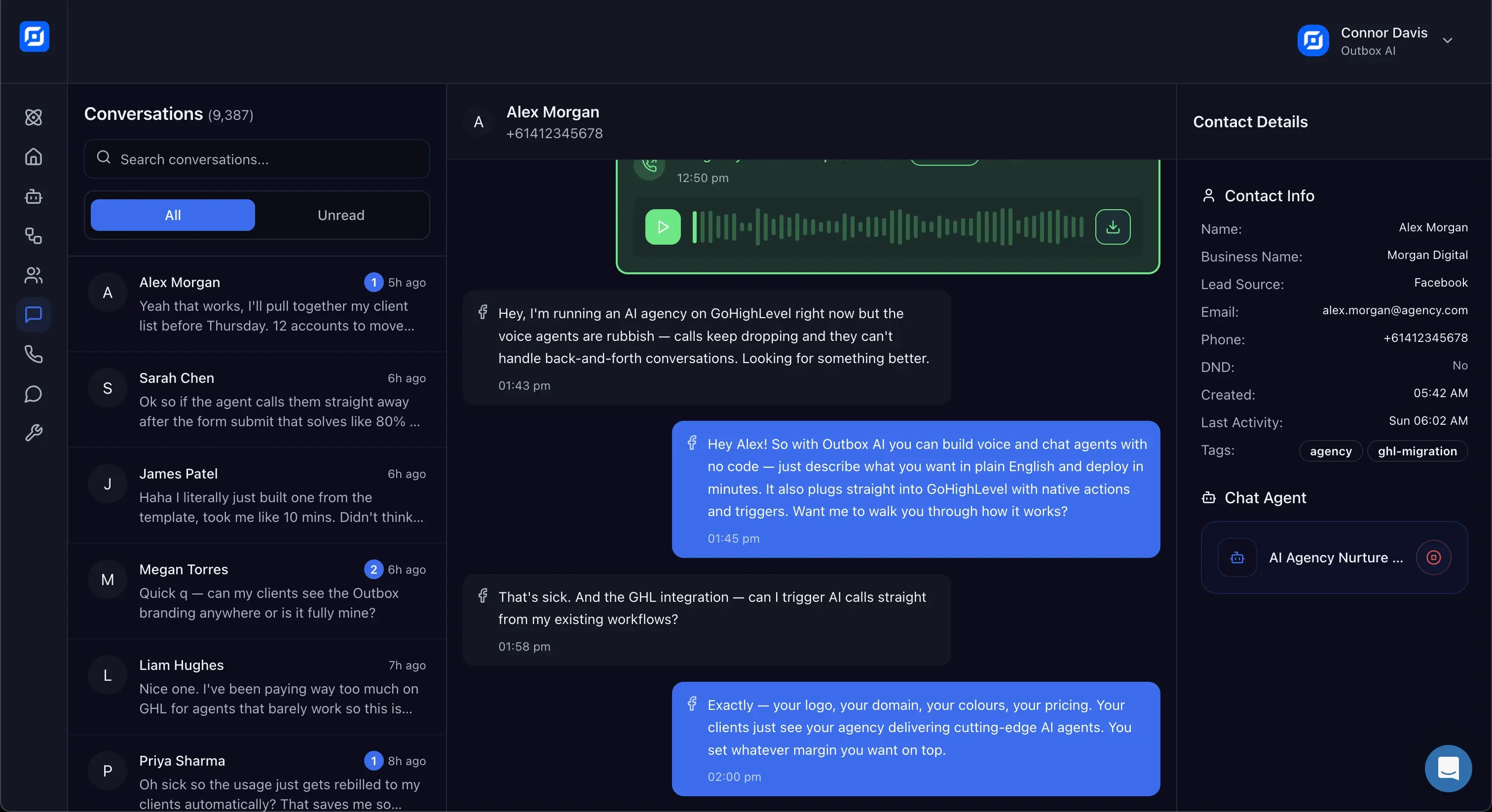Open Liam Hughes conversation
Screen dimensions: 1492x812
(257, 687)
